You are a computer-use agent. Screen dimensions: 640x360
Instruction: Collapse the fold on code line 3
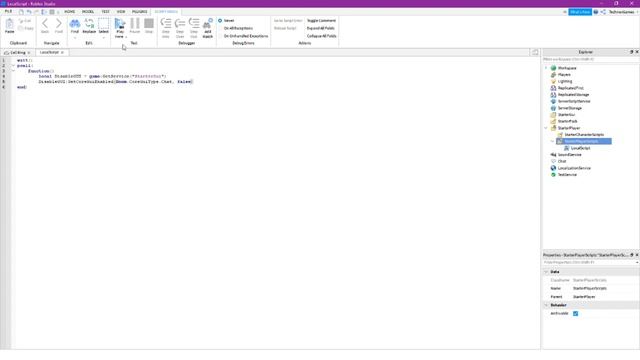point(13,71)
